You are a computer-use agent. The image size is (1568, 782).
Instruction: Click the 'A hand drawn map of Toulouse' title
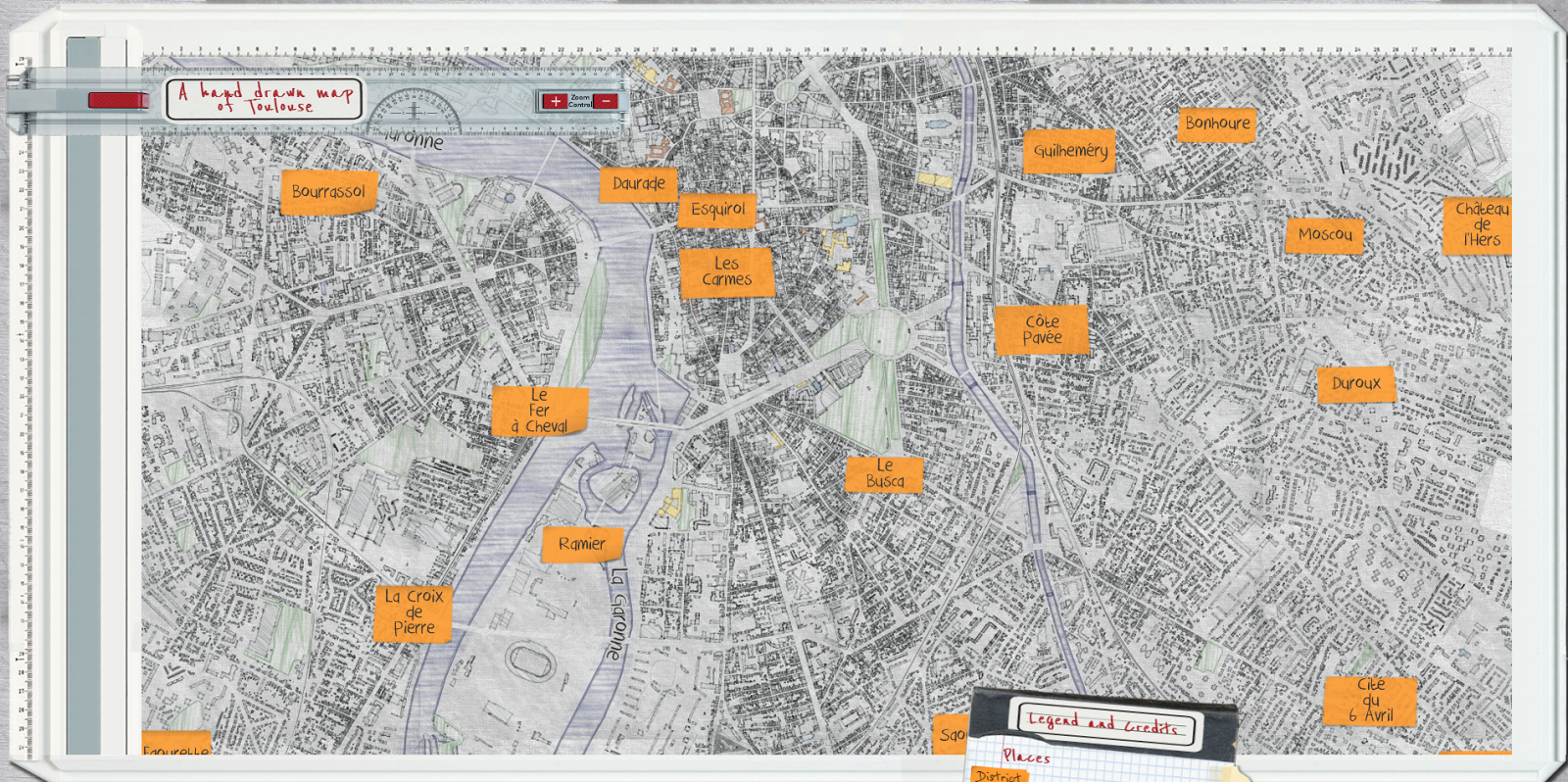point(265,99)
